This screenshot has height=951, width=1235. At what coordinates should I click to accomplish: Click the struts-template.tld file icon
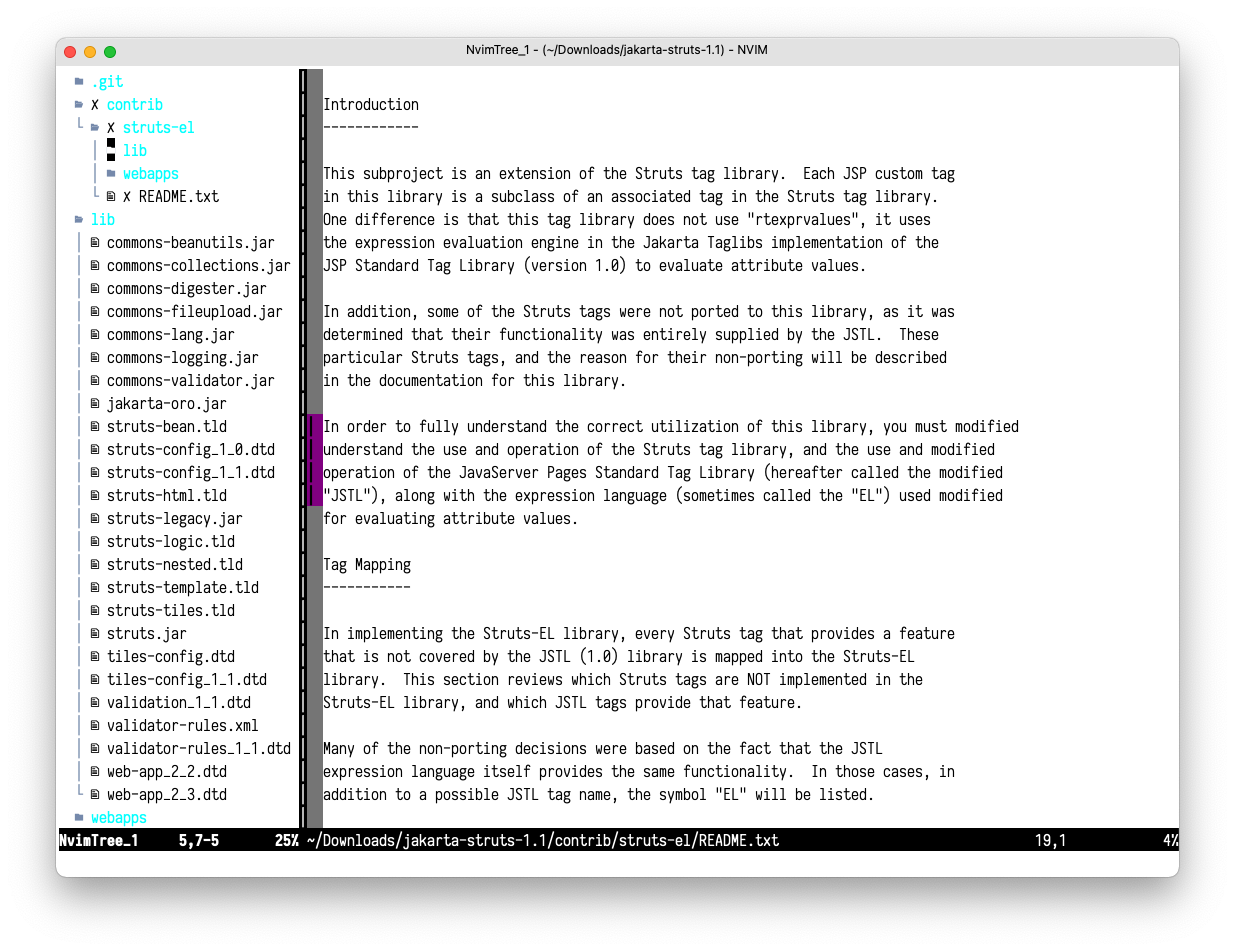[x=95, y=588]
